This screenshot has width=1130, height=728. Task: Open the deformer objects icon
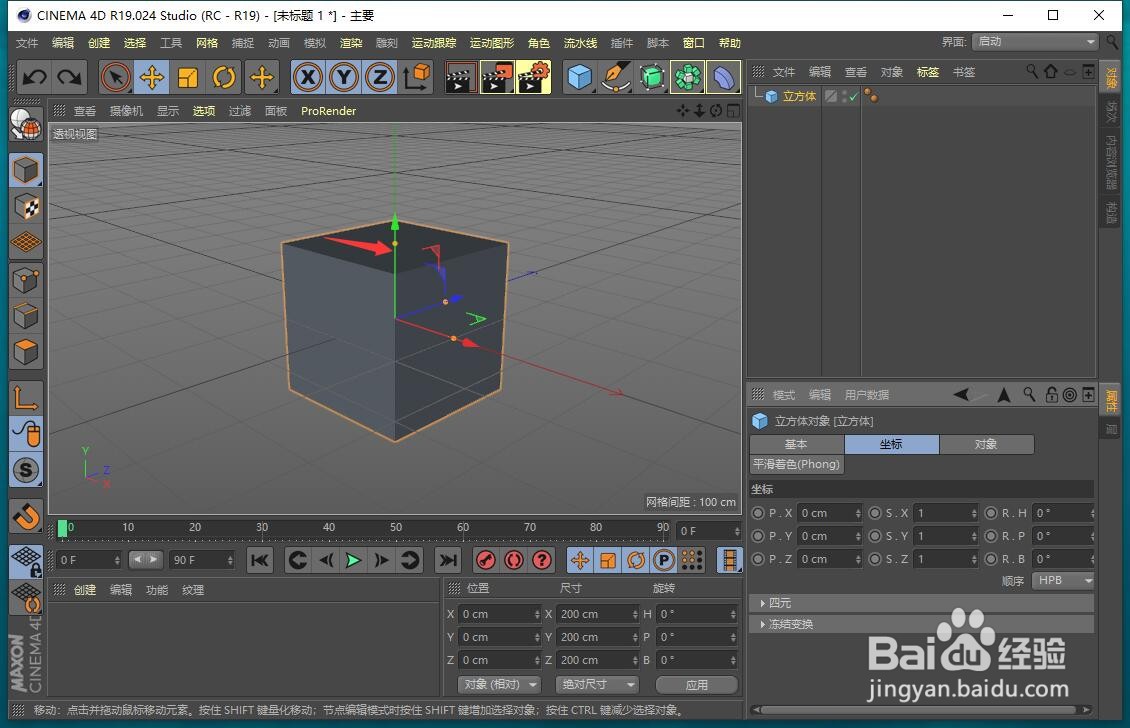click(x=723, y=77)
